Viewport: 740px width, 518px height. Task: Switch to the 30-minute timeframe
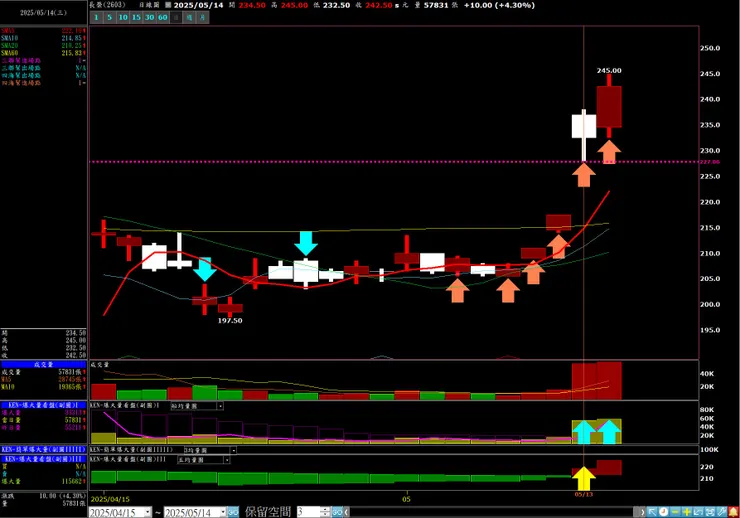[x=149, y=17]
